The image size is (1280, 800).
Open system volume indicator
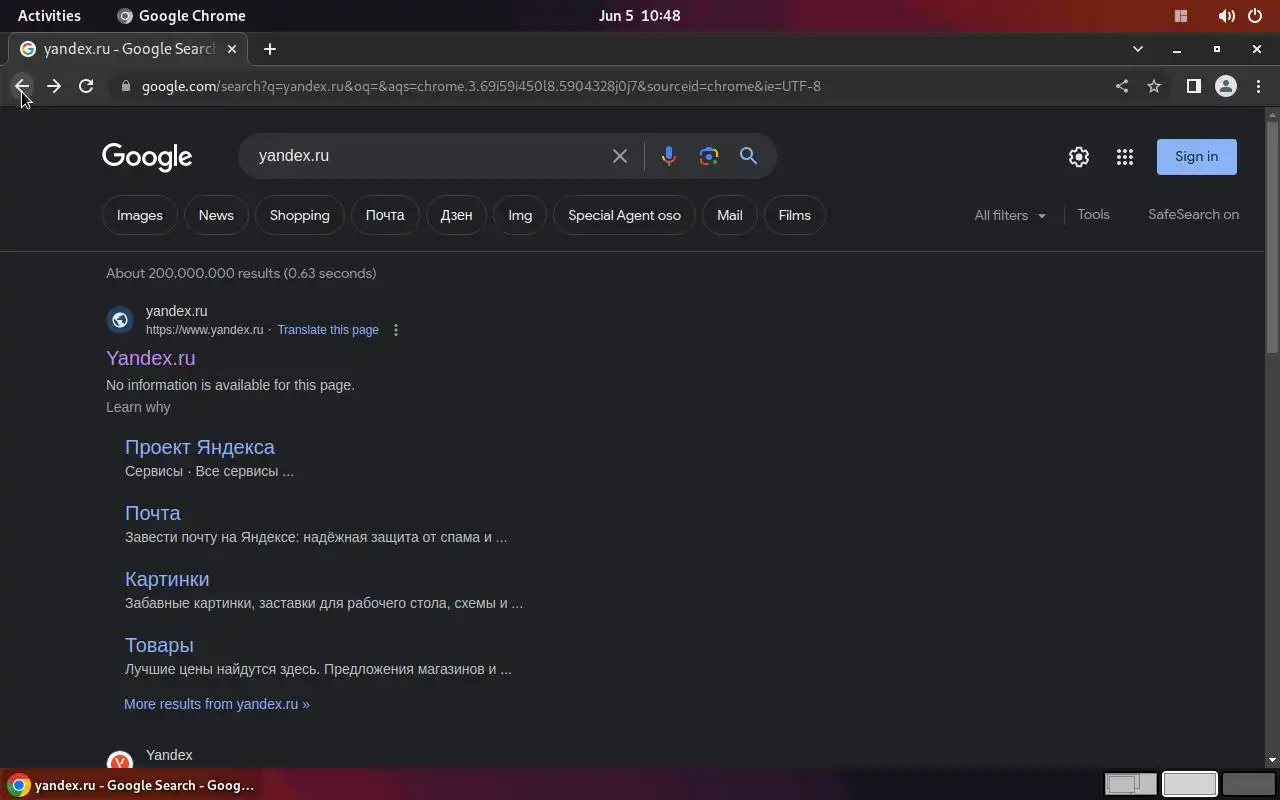pos(1226,16)
